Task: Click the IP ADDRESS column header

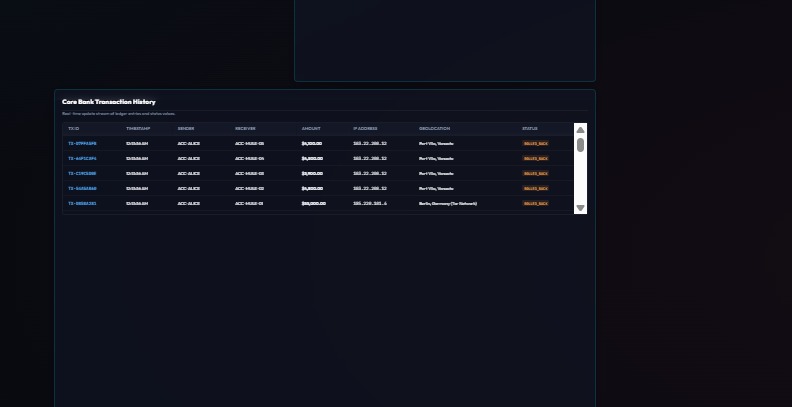Action: point(365,129)
